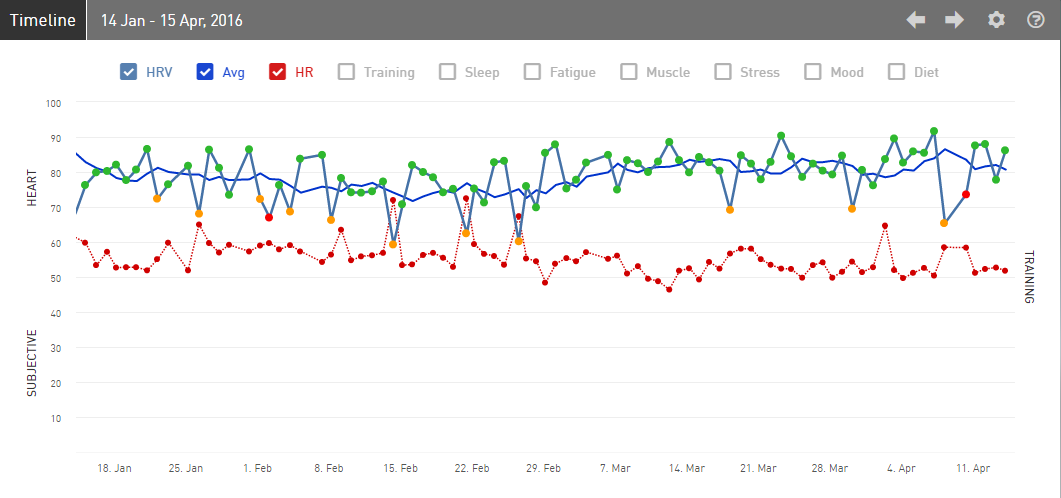Enable the Mood checkbox
The width and height of the screenshot is (1061, 498).
[813, 72]
